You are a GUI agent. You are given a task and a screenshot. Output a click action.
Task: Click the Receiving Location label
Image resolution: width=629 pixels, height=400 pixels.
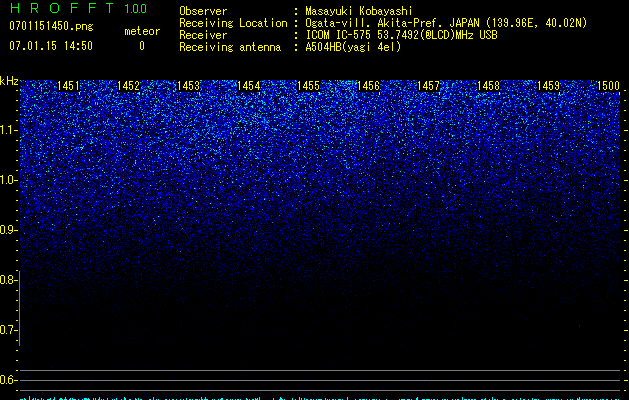(233, 23)
